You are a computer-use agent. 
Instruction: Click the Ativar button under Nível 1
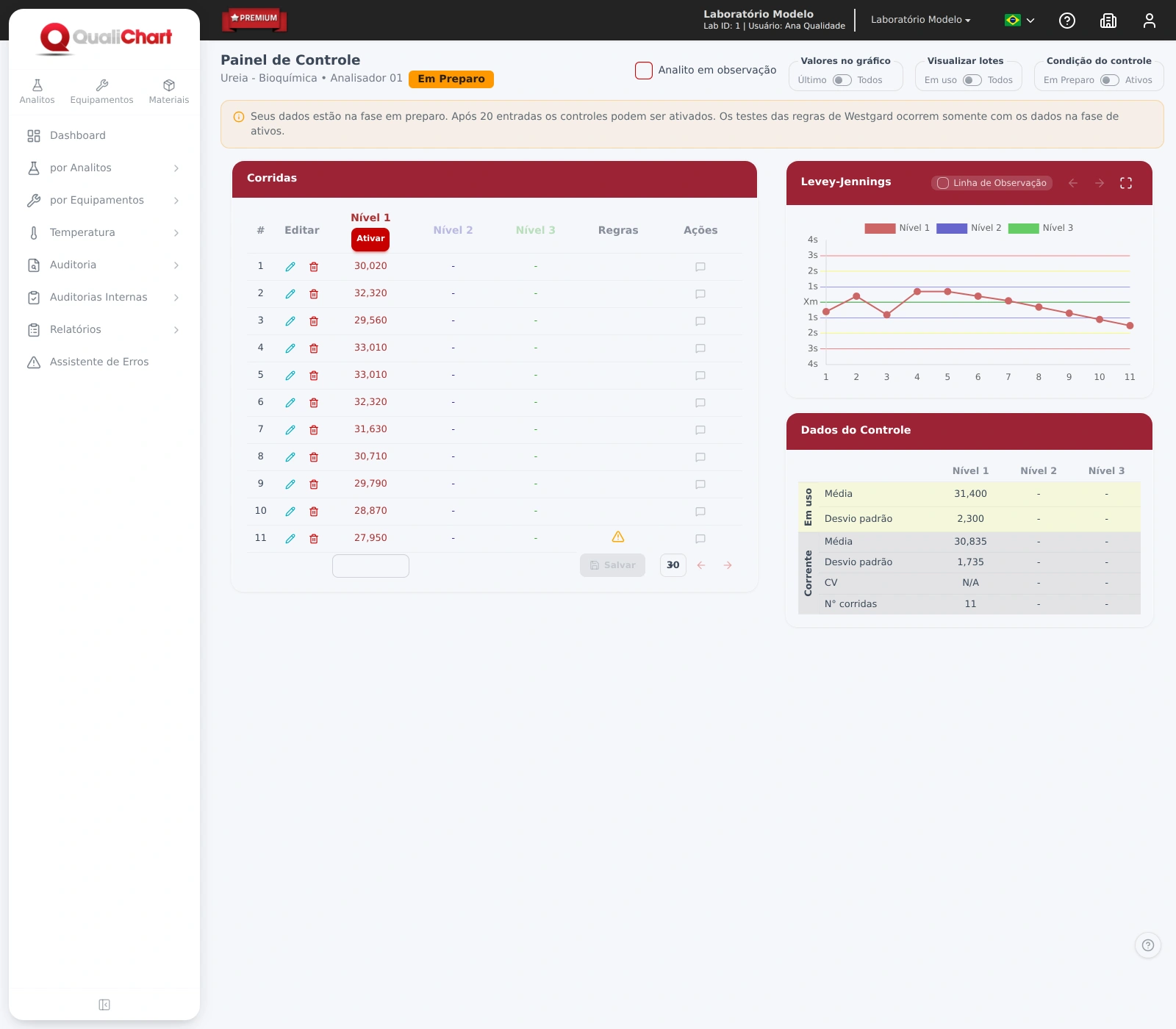click(370, 239)
